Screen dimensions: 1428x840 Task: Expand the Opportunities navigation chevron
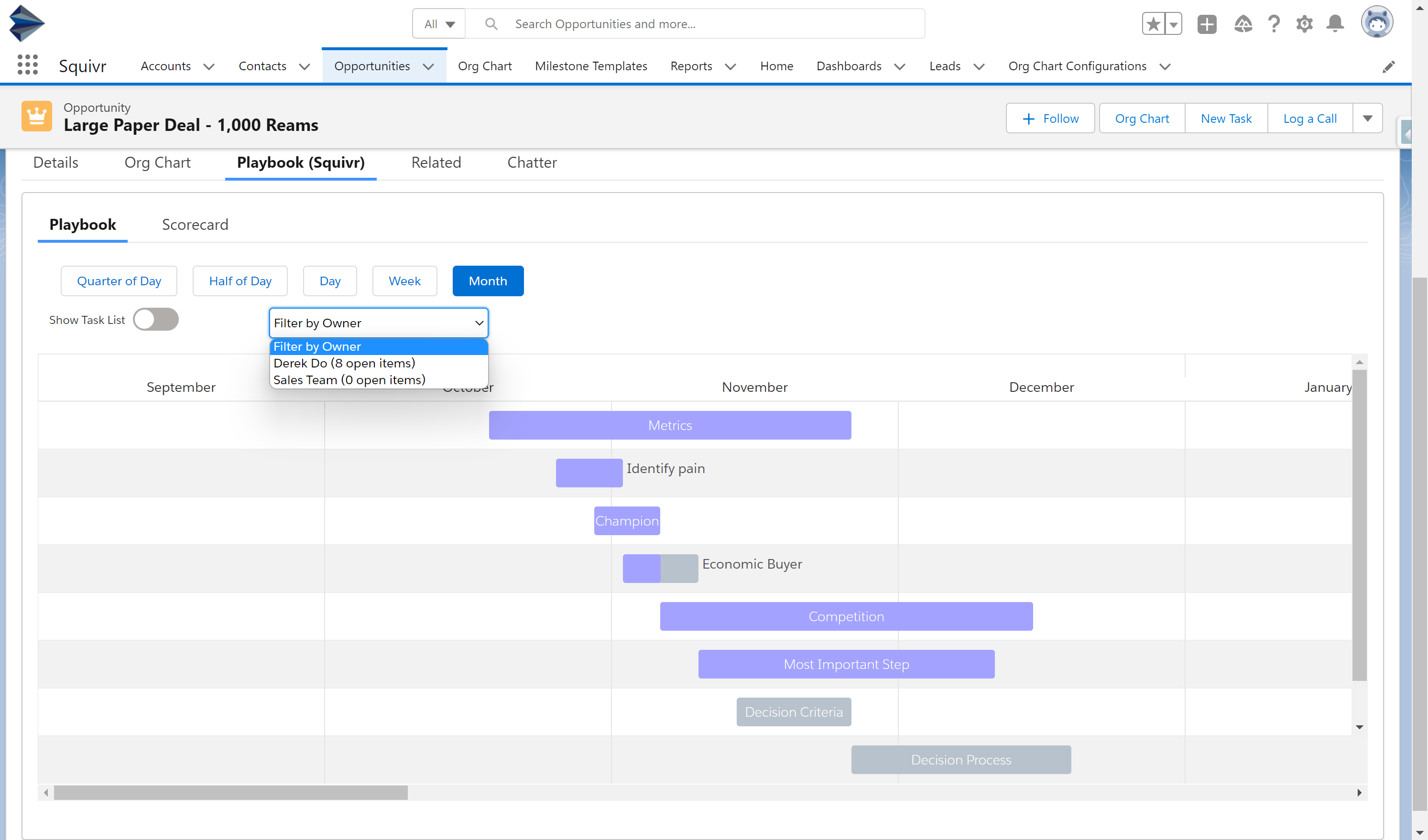pyautogui.click(x=428, y=67)
